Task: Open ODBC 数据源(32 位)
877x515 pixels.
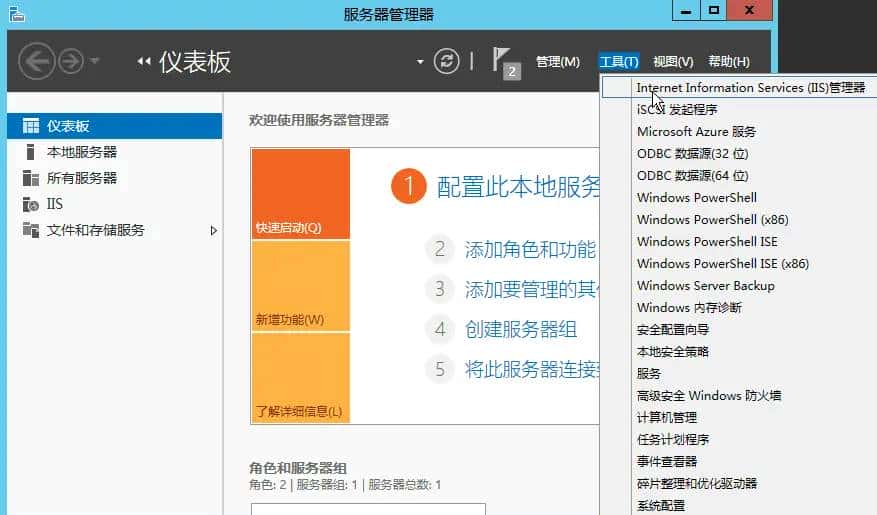Action: (692, 154)
